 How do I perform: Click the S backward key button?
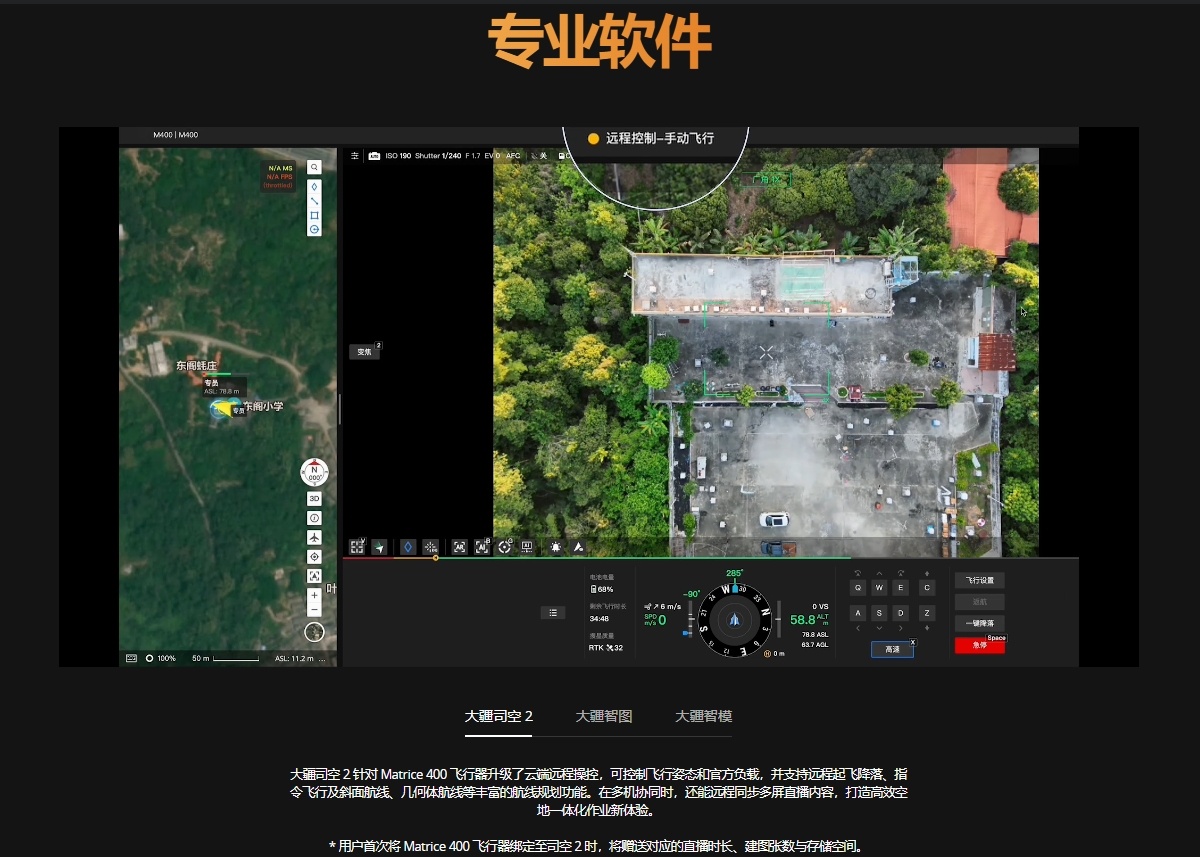879,613
